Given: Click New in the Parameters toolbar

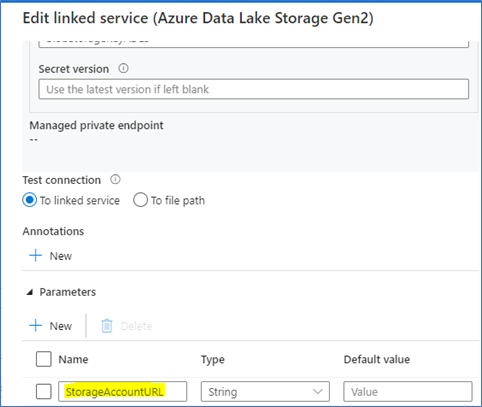Looking at the screenshot, I should (61, 326).
